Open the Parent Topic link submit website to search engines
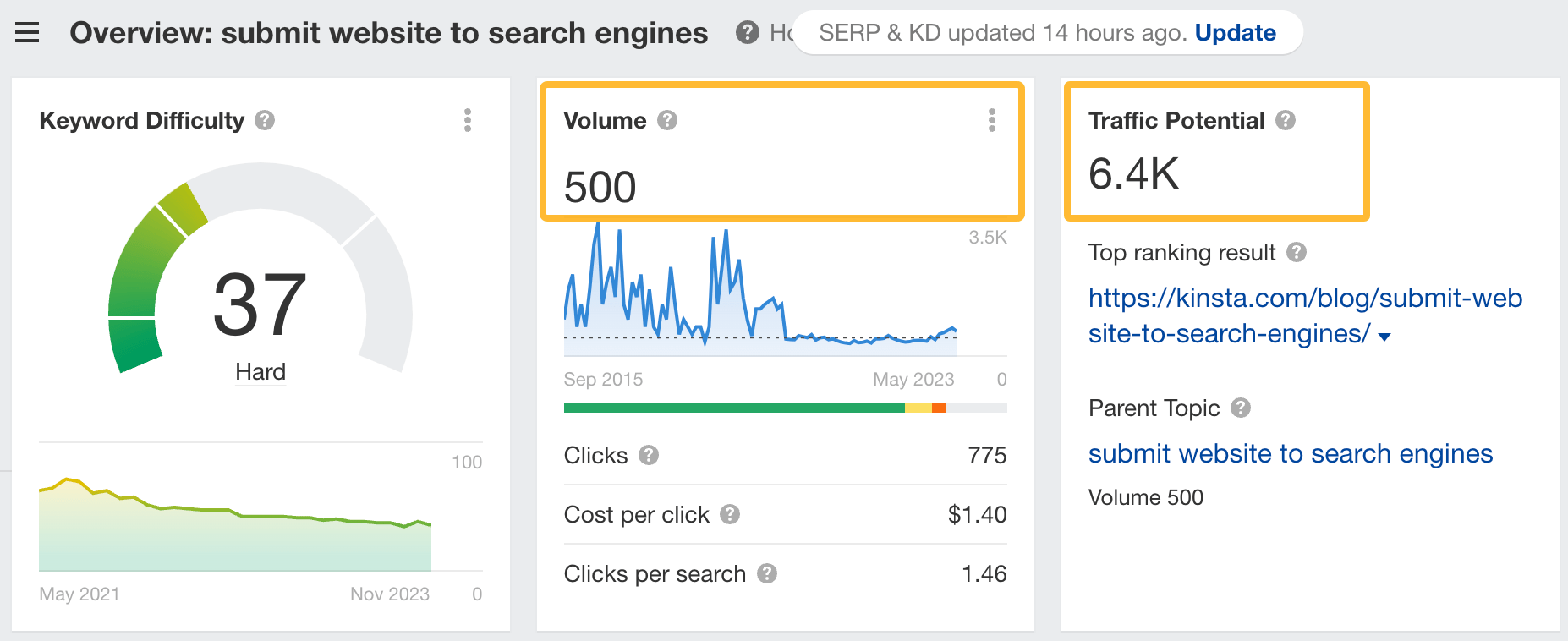 pos(1290,454)
